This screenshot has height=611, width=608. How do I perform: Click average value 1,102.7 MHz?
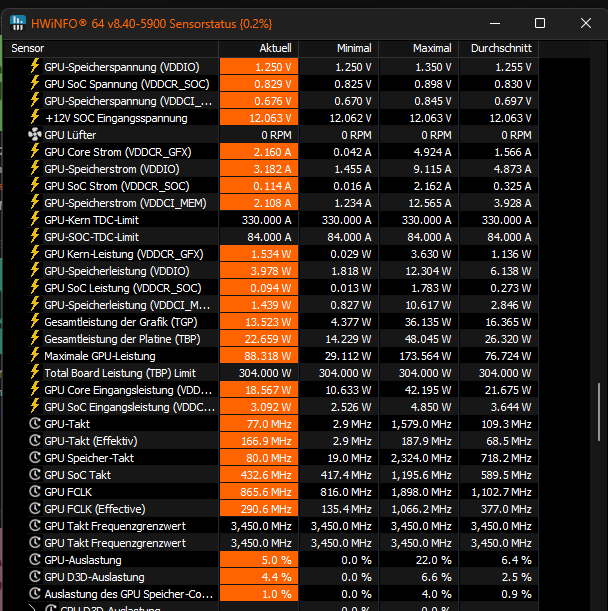click(x=502, y=492)
